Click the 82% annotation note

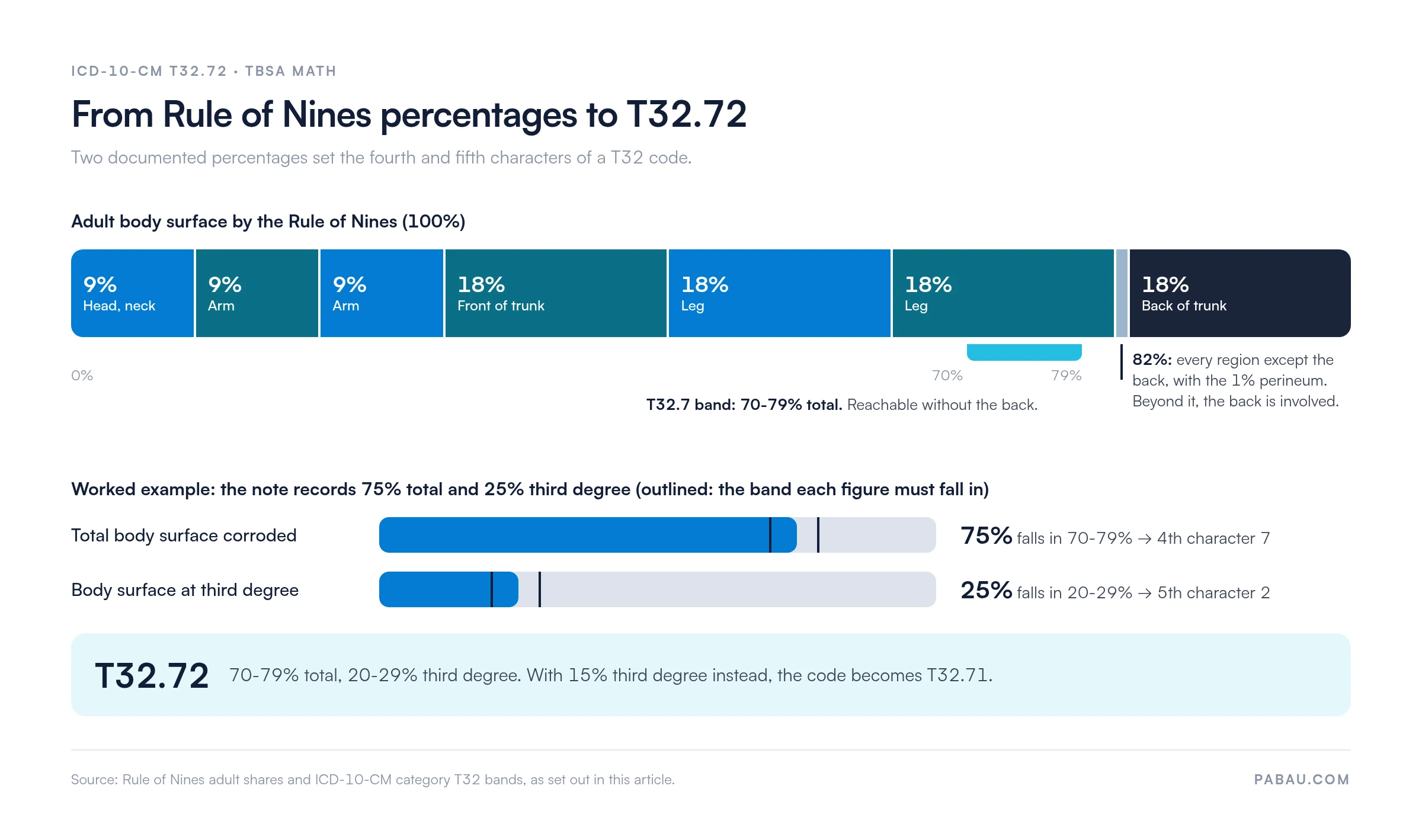pos(1235,380)
